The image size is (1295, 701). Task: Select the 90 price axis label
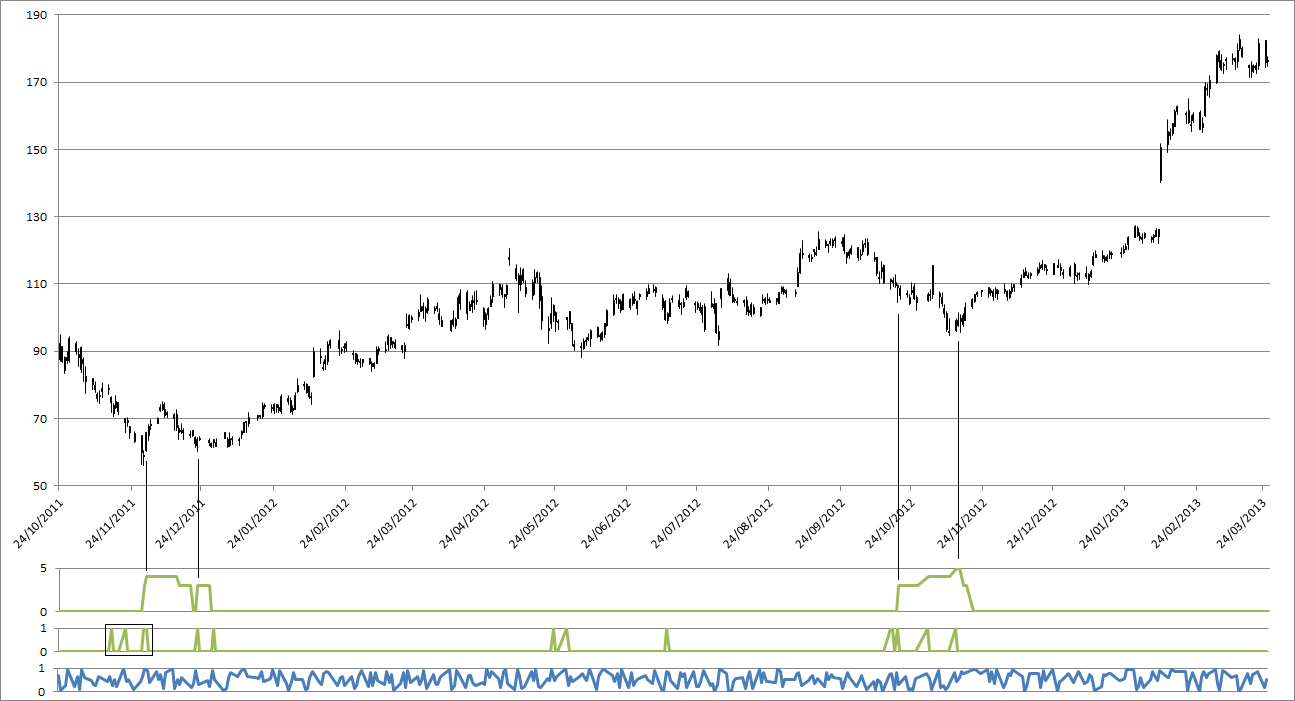coord(41,352)
